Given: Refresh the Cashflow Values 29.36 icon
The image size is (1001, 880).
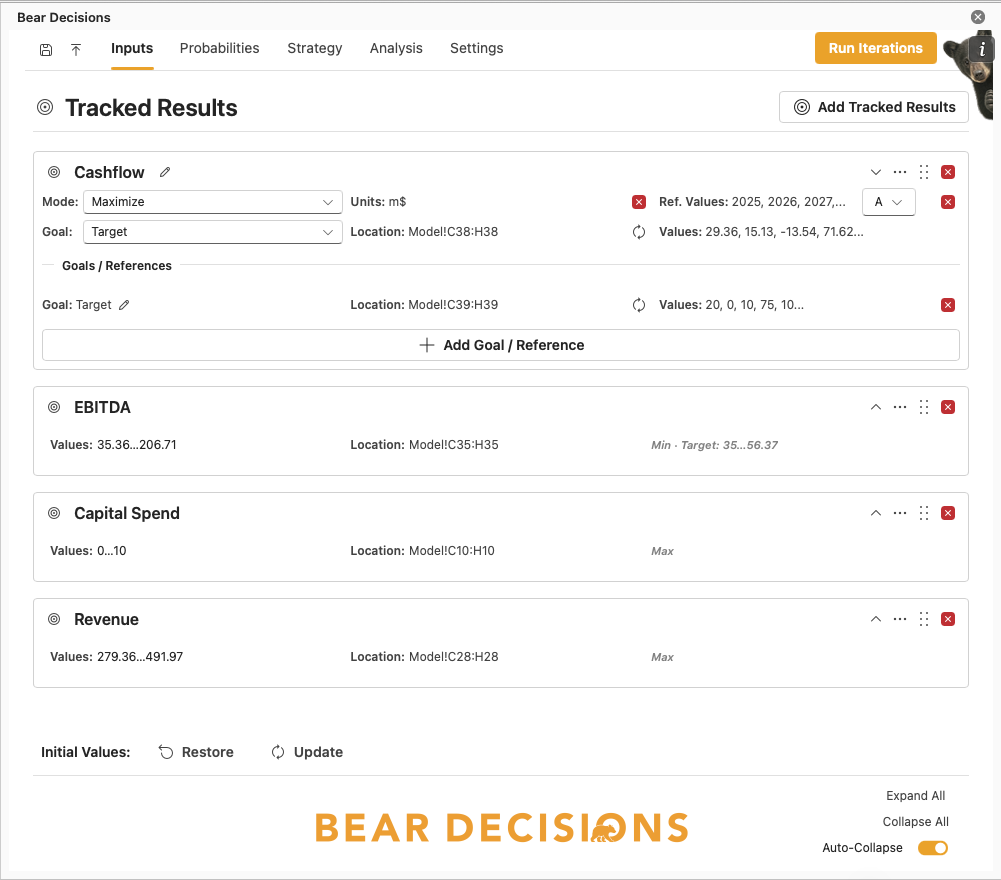Looking at the screenshot, I should tap(639, 232).
